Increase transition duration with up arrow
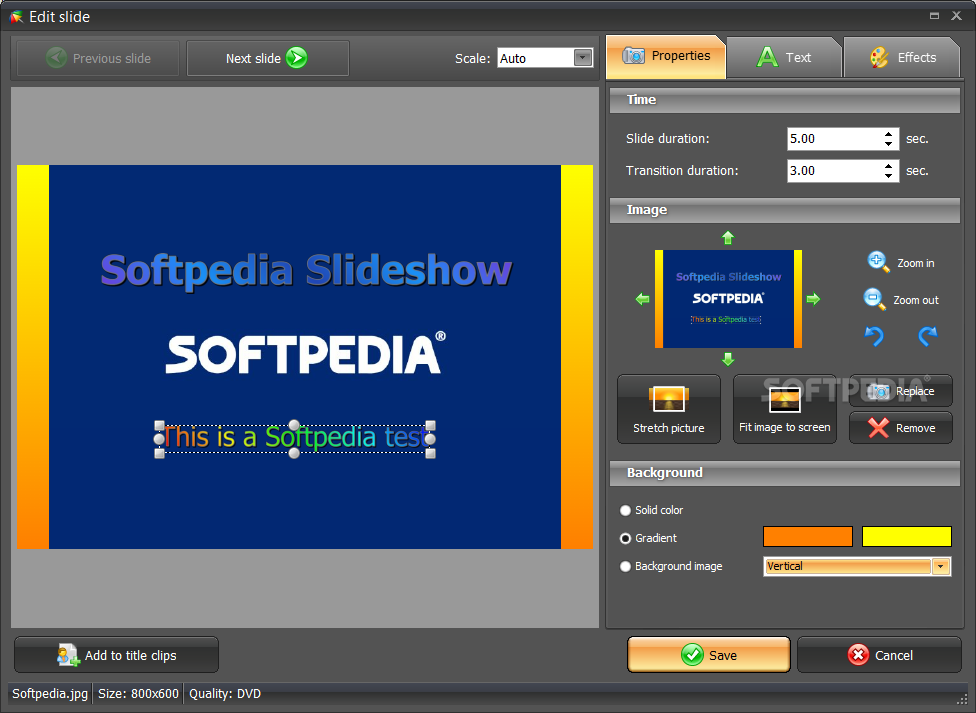Viewport: 976px width, 713px height. pos(888,166)
